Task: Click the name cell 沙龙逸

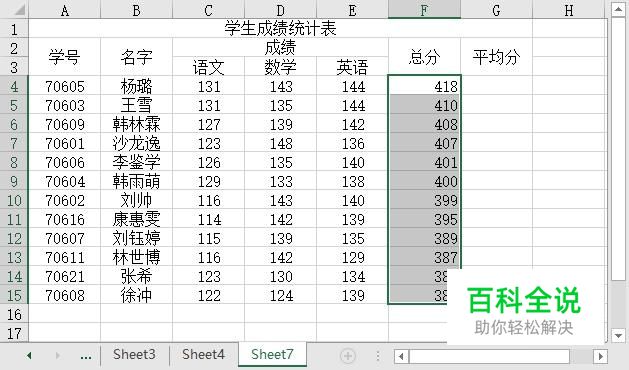Action: coord(136,143)
